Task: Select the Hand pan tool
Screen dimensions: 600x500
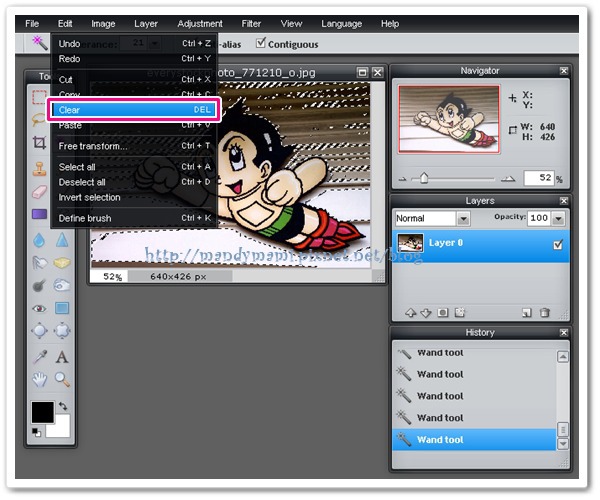Action: coord(39,379)
